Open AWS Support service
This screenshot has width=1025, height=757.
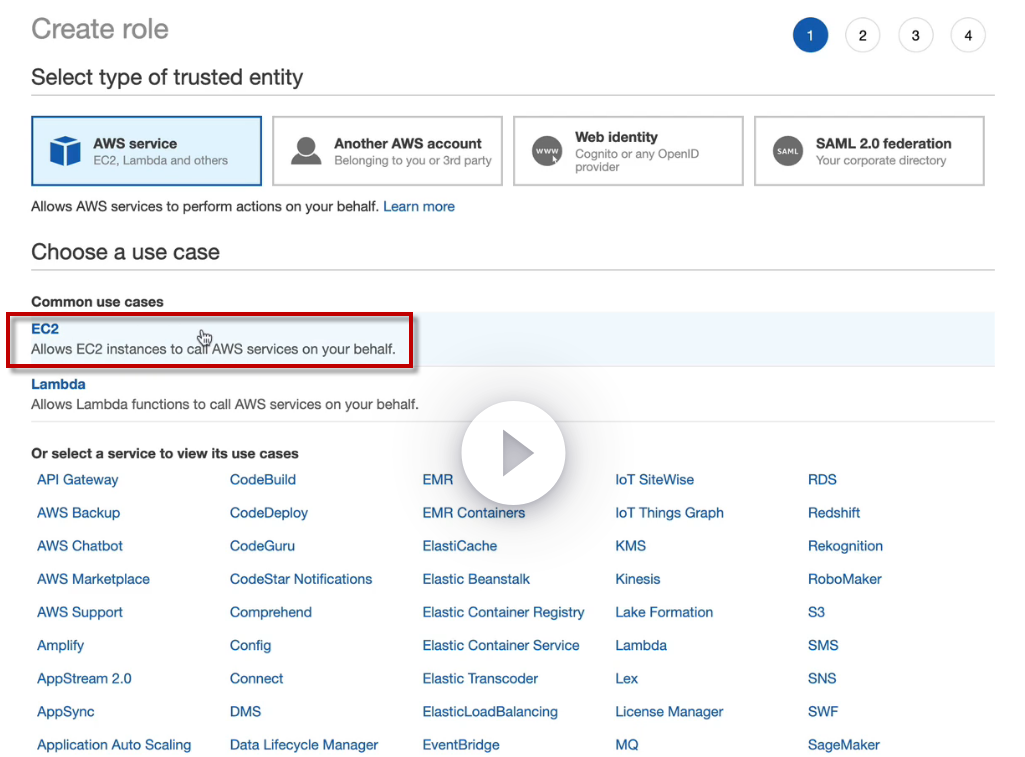[80, 613]
